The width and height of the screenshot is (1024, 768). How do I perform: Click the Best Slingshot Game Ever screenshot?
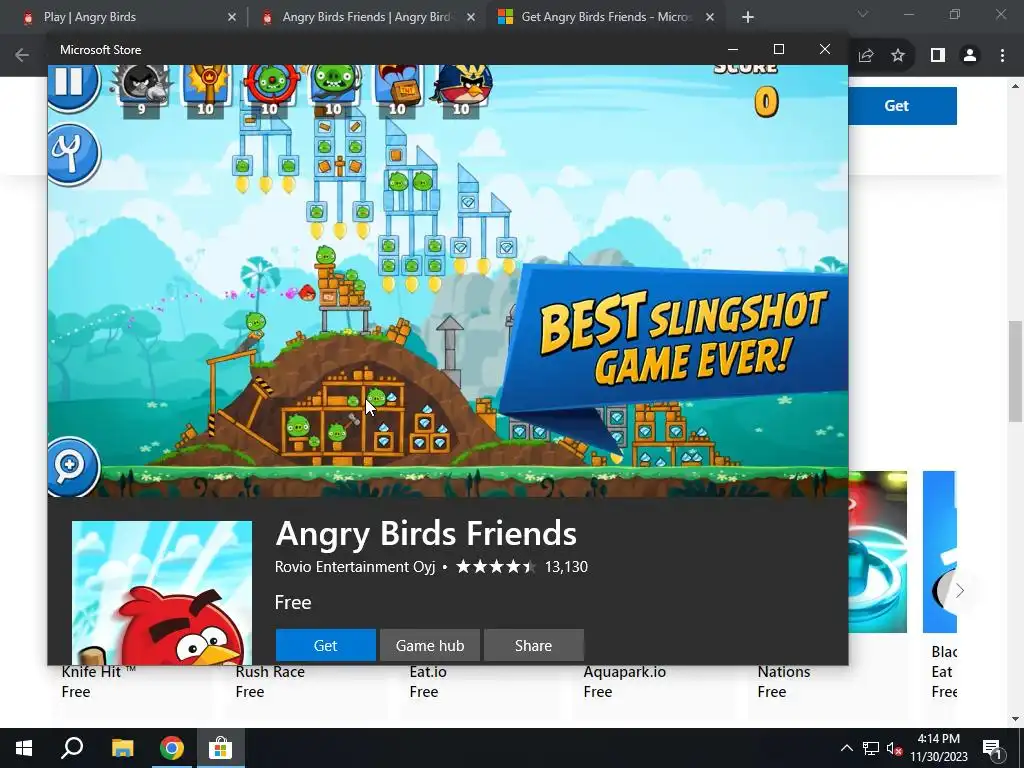pyautogui.click(x=448, y=281)
